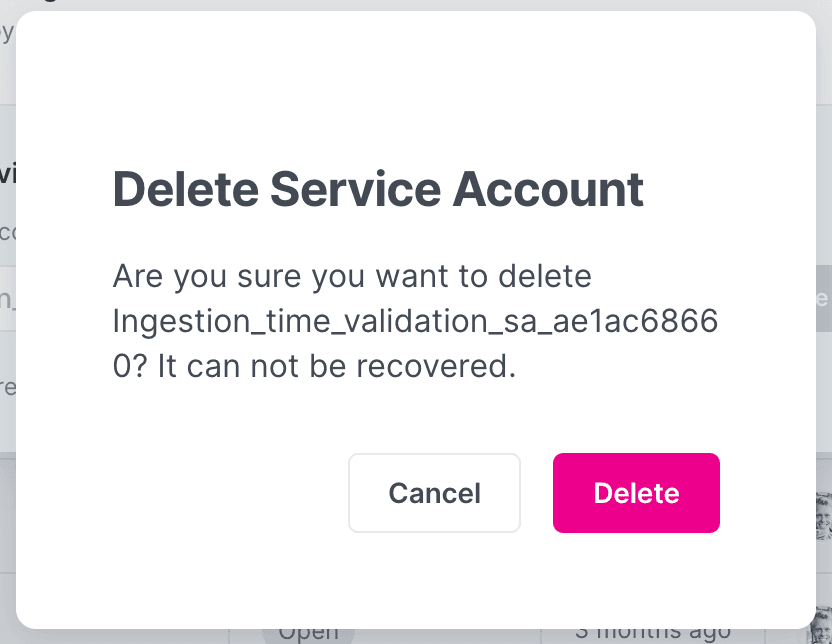Click the dimmed backdrop left of the dialog

7,420
